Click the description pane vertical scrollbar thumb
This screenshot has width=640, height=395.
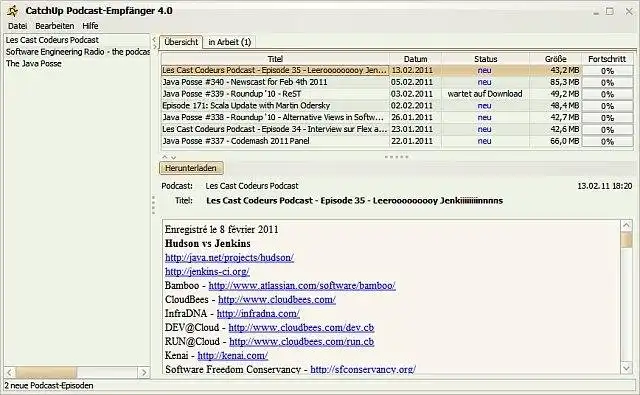[x=626, y=239]
